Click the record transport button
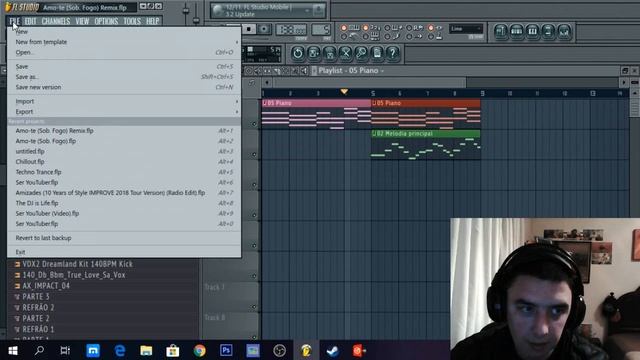 tap(264, 29)
